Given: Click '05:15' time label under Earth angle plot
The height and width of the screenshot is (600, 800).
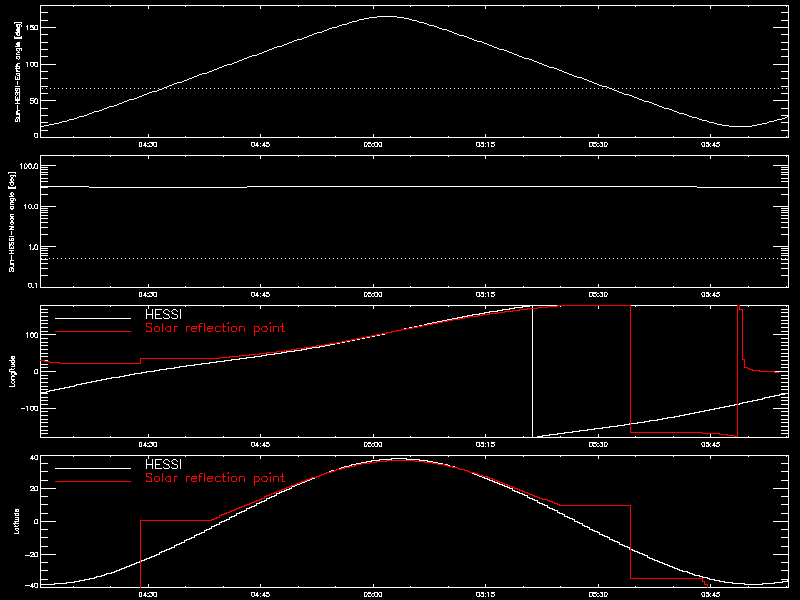Looking at the screenshot, I should pos(486,144).
